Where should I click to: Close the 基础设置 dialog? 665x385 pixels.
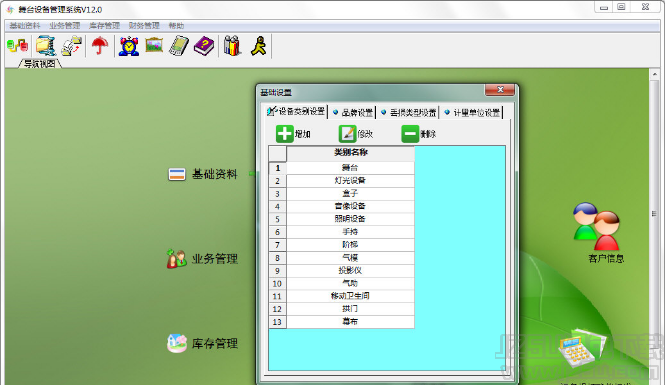tap(500, 89)
